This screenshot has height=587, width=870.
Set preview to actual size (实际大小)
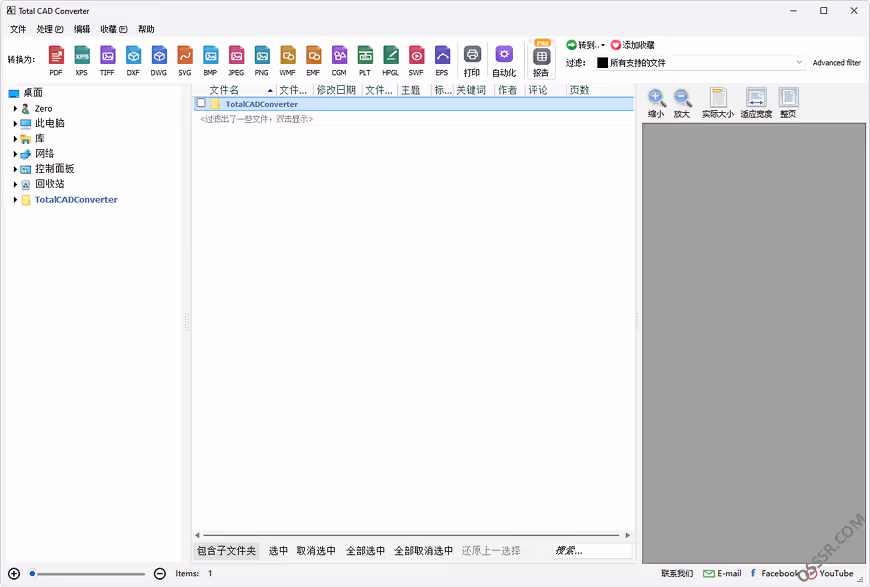[x=718, y=103]
